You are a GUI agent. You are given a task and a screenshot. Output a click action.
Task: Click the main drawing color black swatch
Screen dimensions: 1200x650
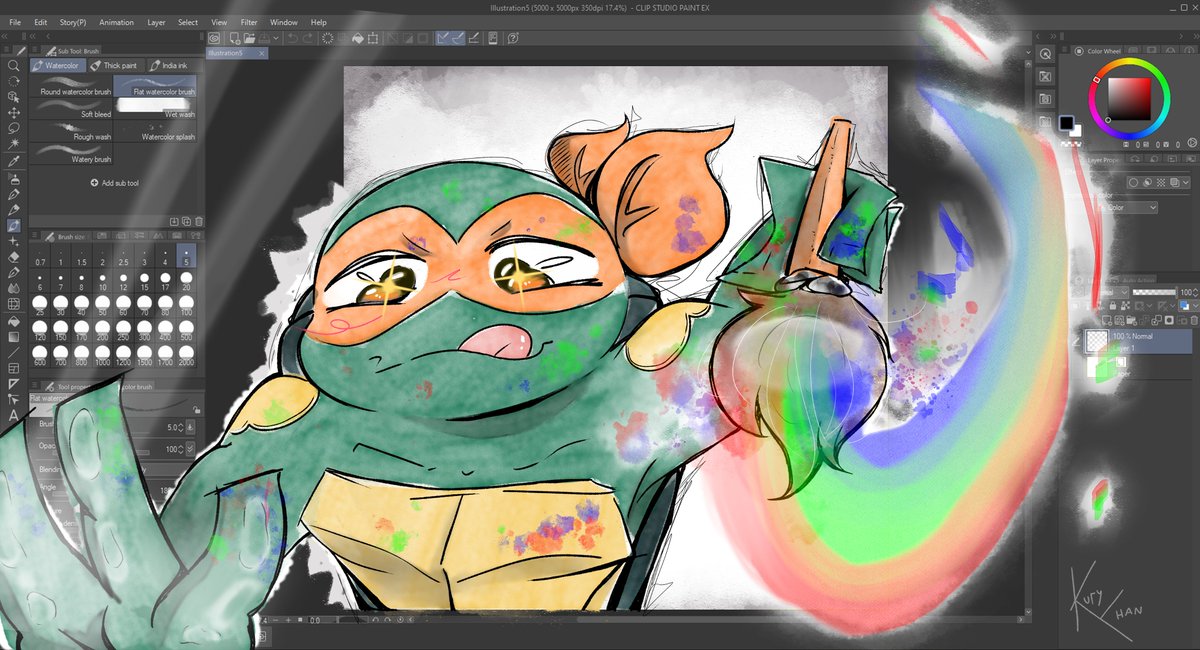coord(1066,123)
